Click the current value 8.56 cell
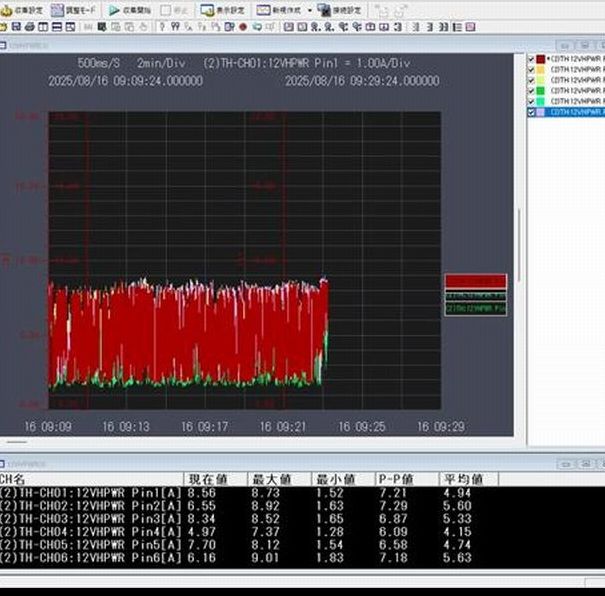 [201, 493]
